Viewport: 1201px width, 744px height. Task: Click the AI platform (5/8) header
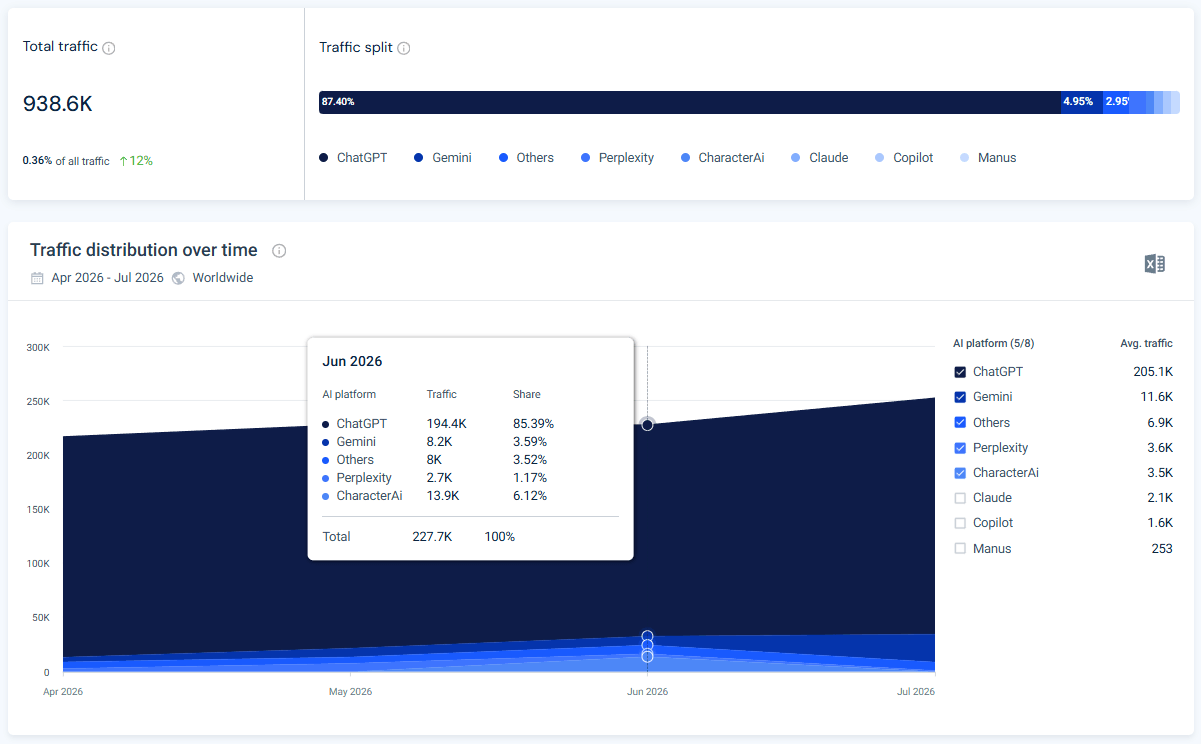(993, 344)
